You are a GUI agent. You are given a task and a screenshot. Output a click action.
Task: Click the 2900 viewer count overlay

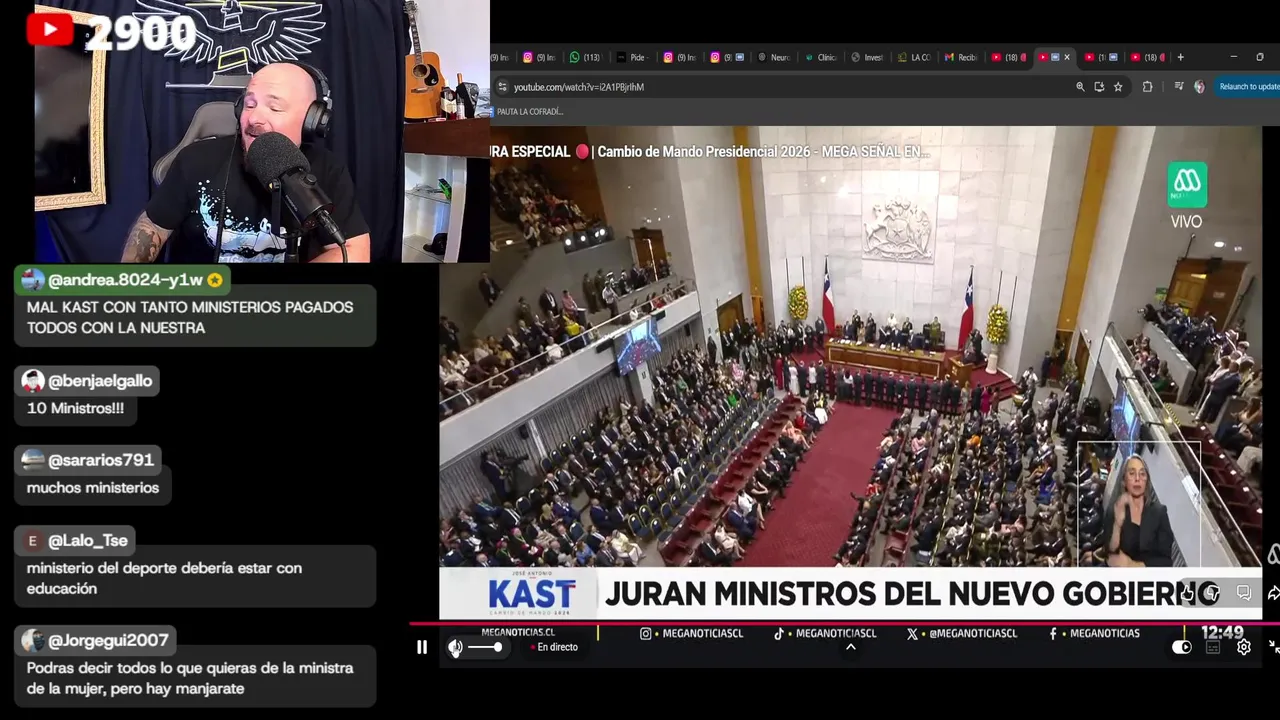140,34
